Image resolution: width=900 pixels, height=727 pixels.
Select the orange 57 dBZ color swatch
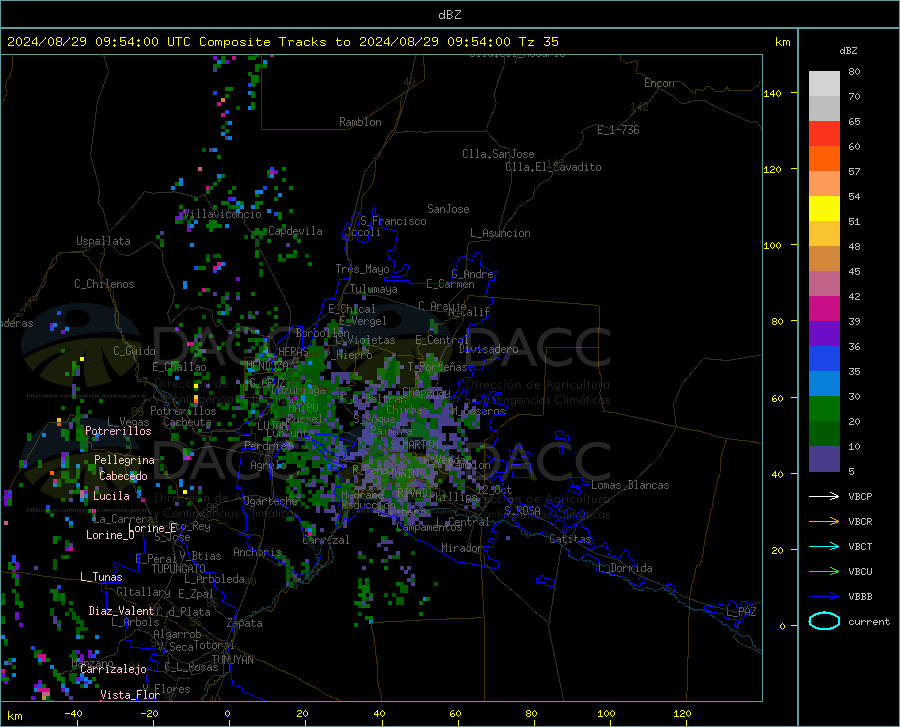click(x=824, y=159)
